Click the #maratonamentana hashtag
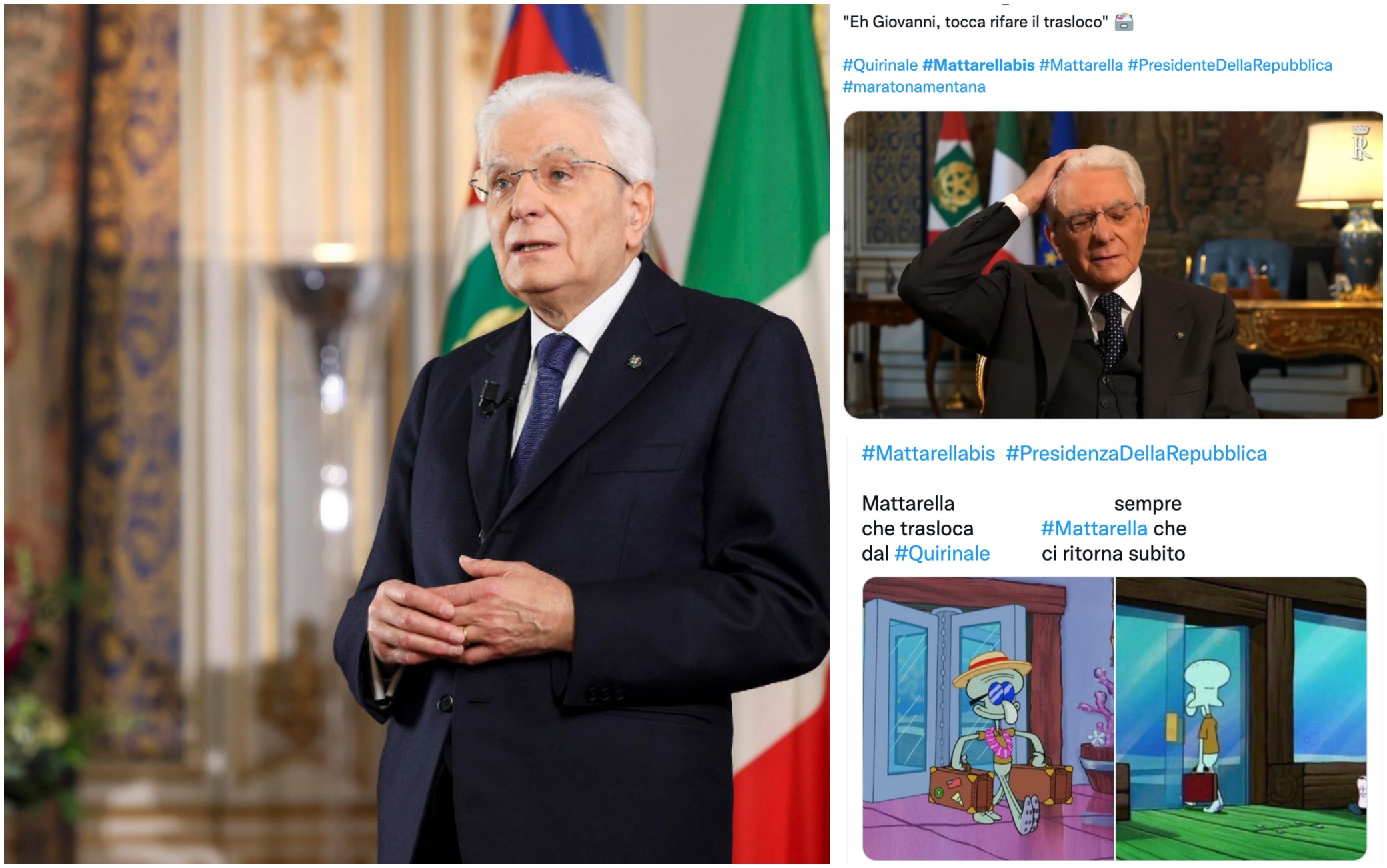Viewport: 1387px width, 868px height. pos(914,87)
